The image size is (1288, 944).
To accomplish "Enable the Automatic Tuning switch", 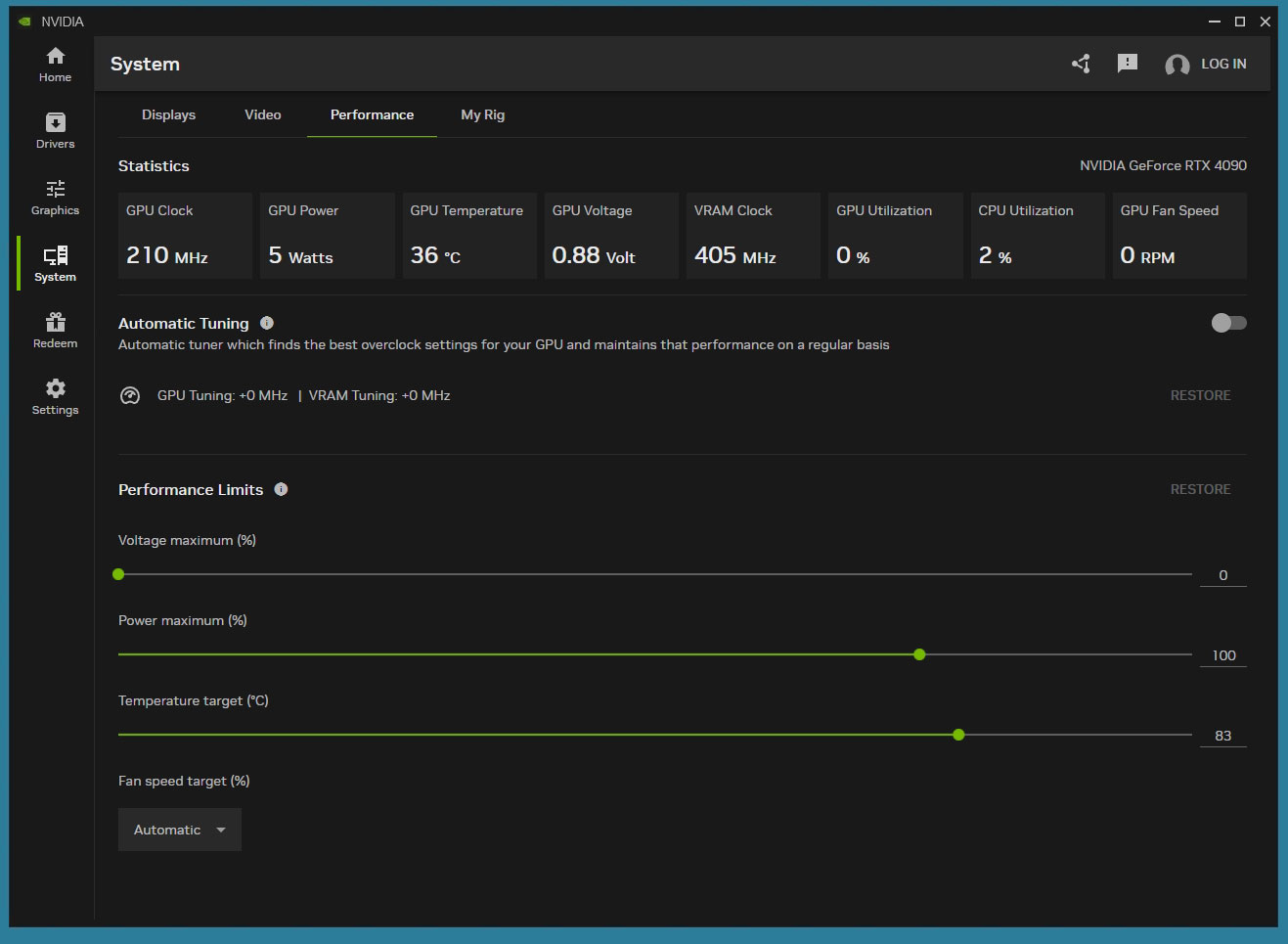I will (x=1228, y=323).
